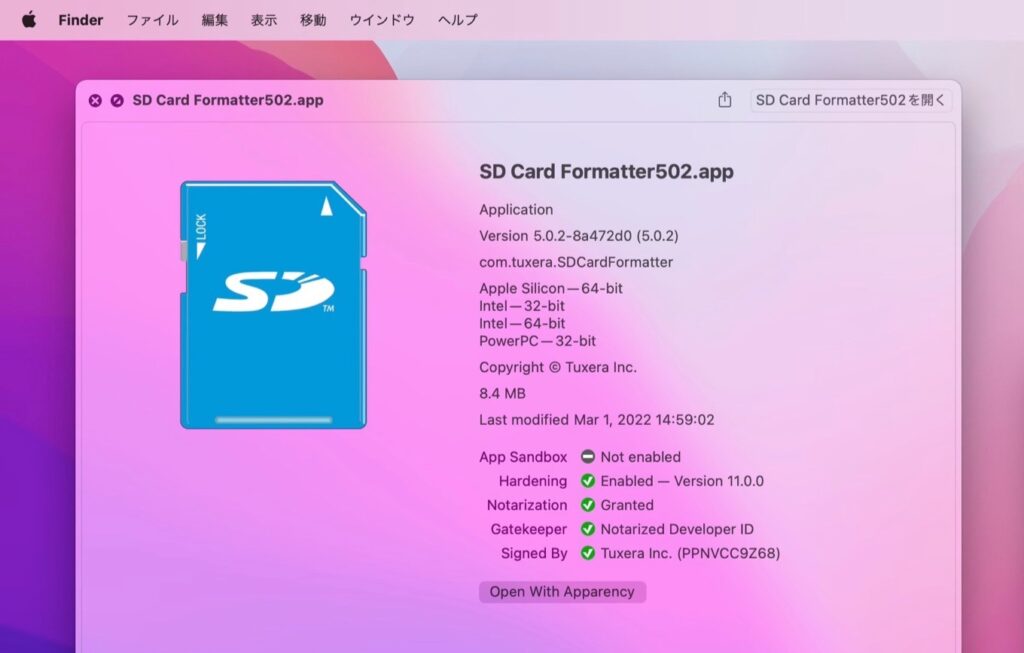Screen dimensions: 1024x653
Task: Click the Gatekeeper Notarized Developer ID checkmark
Action: 588,529
